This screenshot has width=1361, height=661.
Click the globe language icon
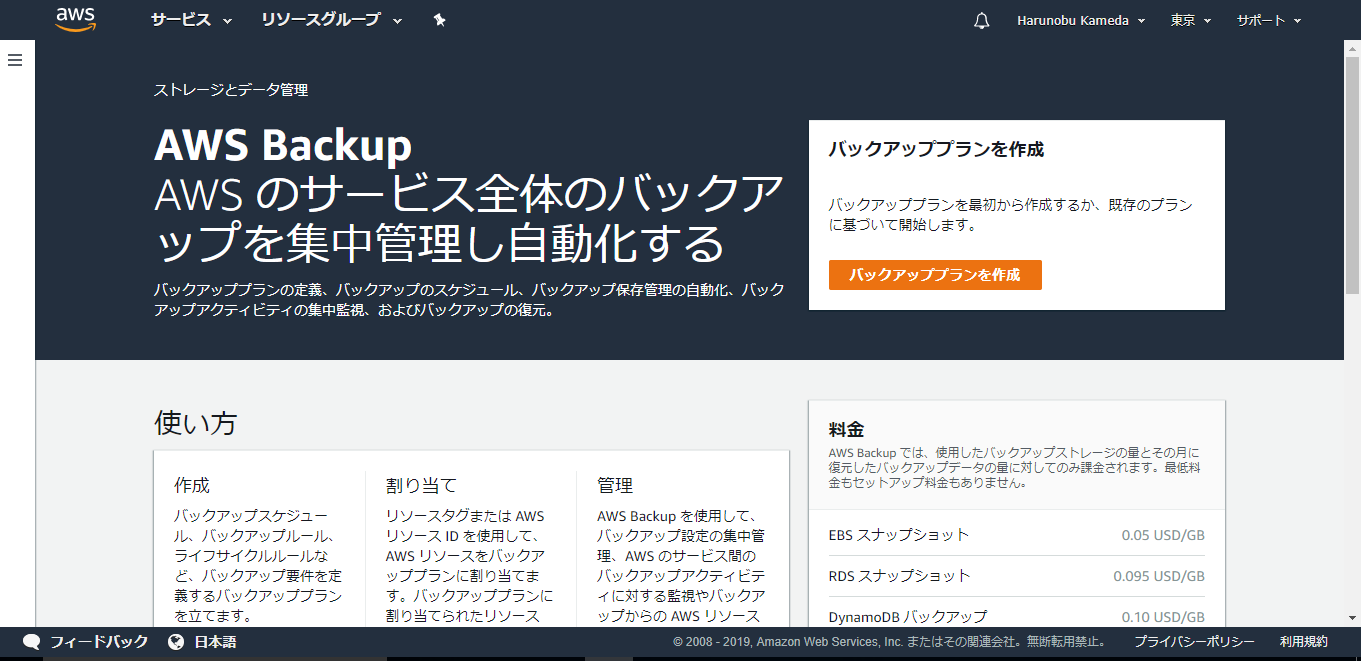pos(176,642)
